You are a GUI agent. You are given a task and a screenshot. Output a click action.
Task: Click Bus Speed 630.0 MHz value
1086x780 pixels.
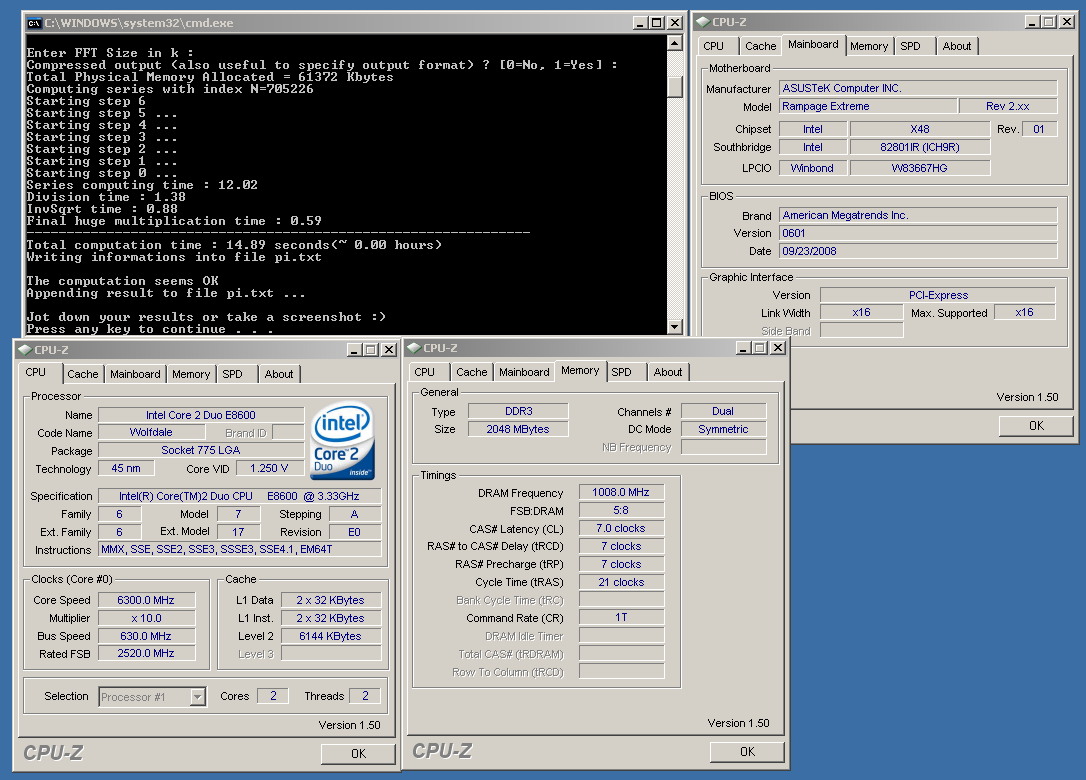click(146, 636)
